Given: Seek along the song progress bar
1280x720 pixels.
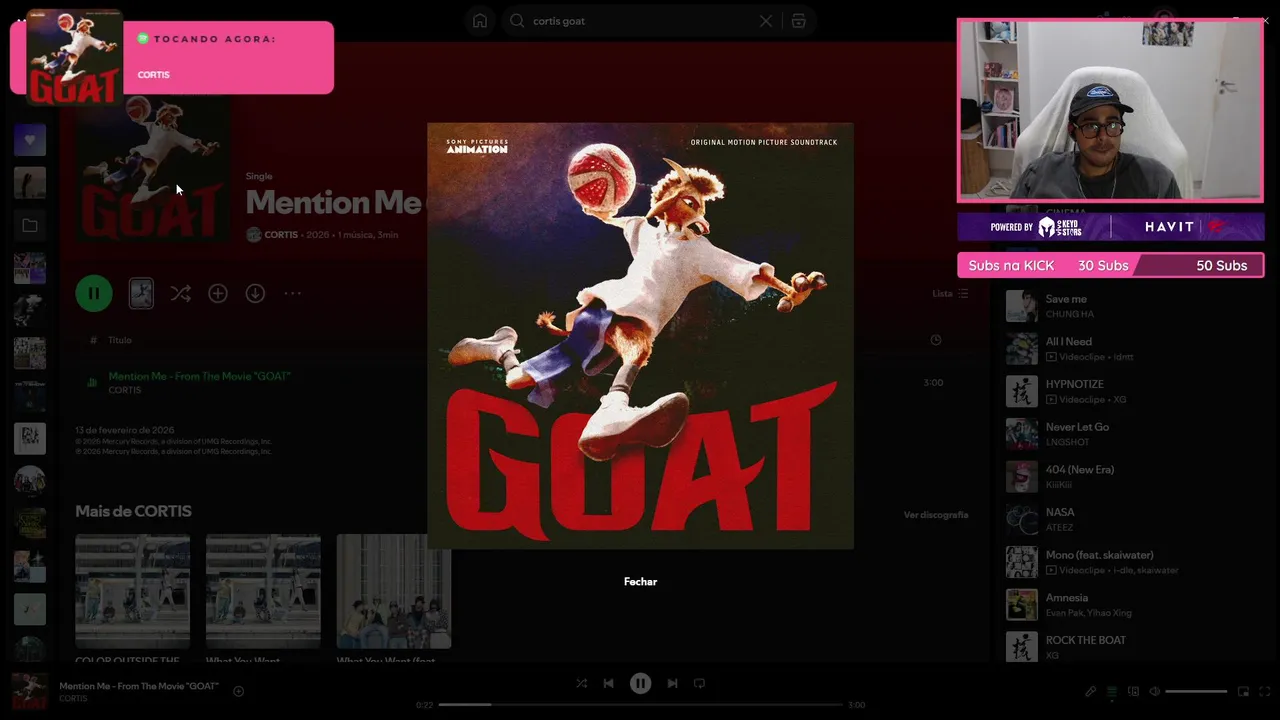Looking at the screenshot, I should point(640,705).
